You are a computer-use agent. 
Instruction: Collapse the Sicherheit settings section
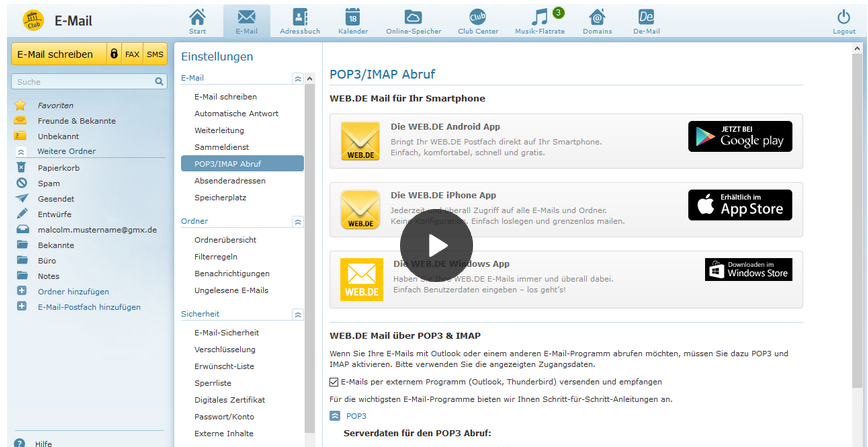click(x=298, y=314)
